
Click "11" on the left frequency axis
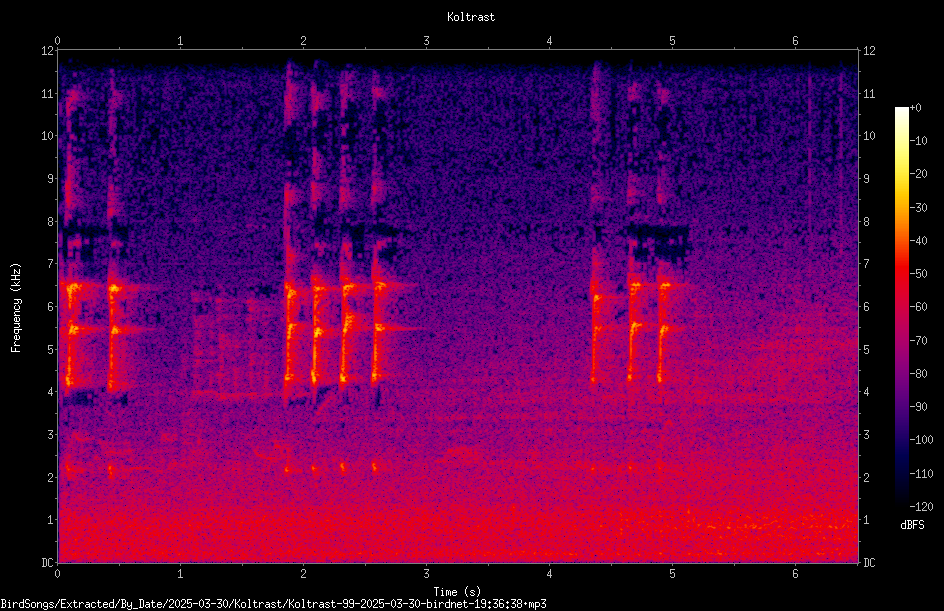tap(47, 93)
